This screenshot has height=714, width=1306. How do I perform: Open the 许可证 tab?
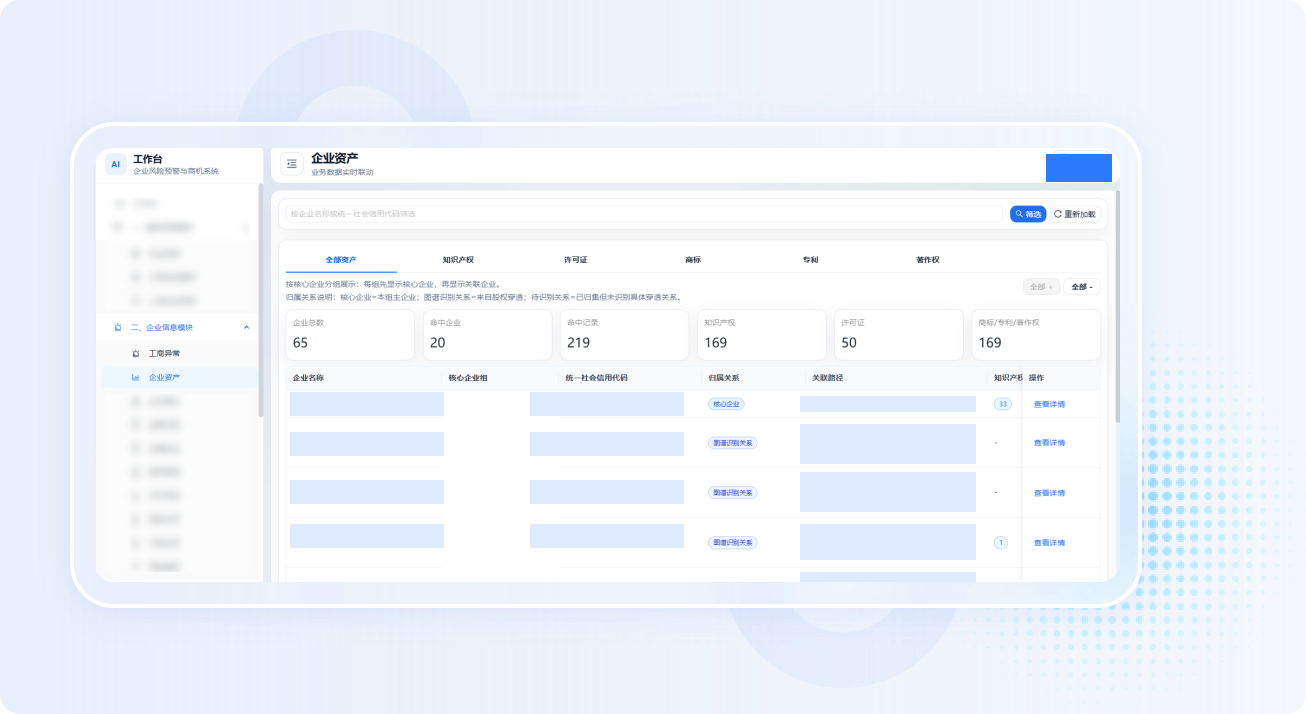click(575, 260)
